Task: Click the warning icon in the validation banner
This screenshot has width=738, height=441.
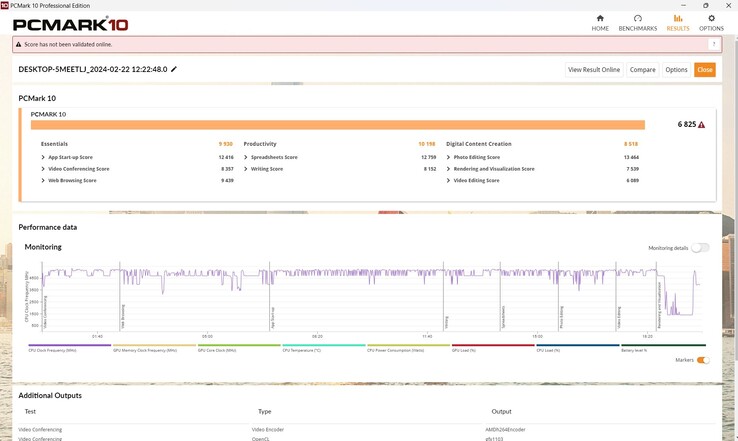Action: pos(18,45)
